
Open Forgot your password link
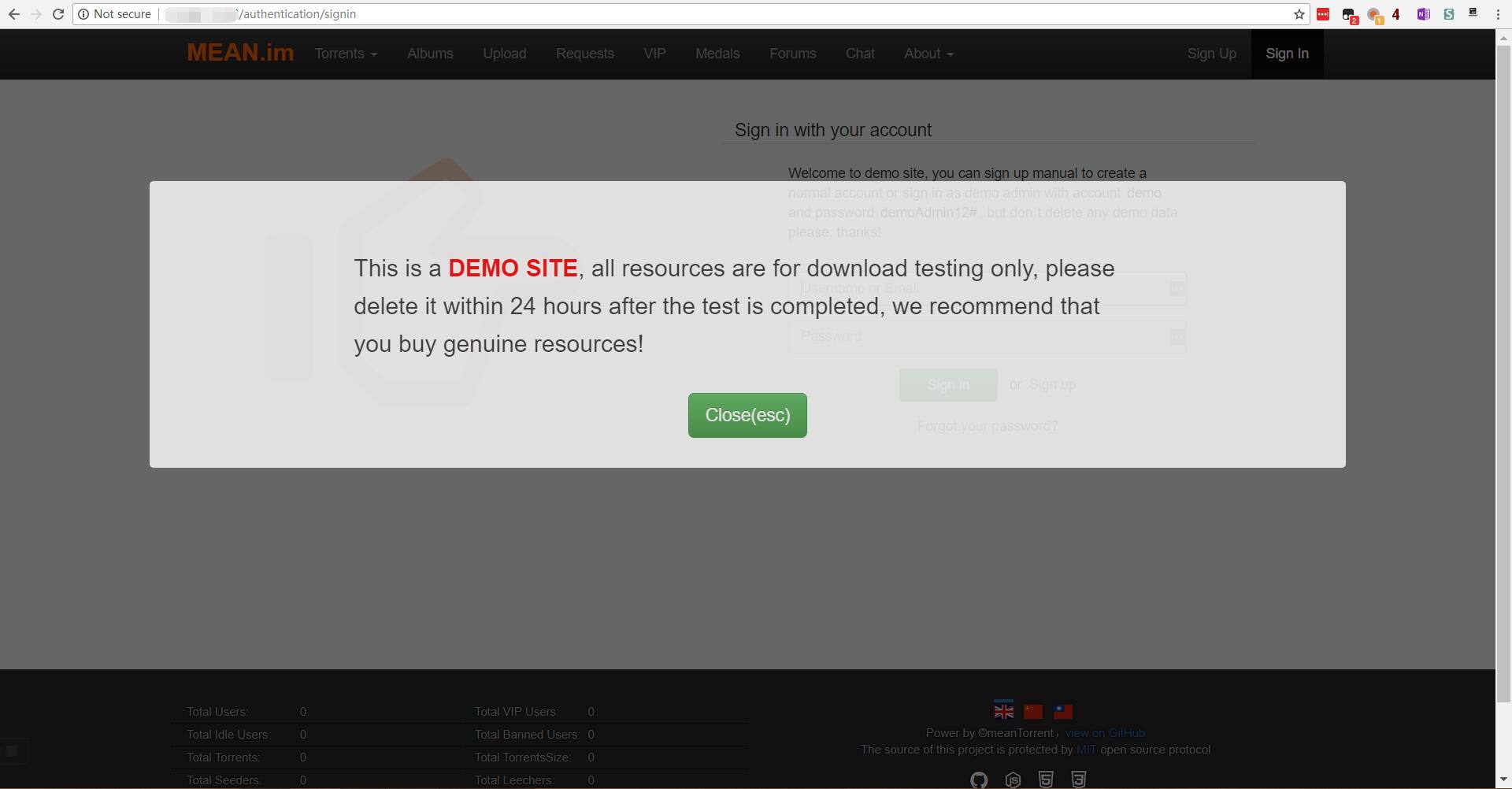point(988,426)
